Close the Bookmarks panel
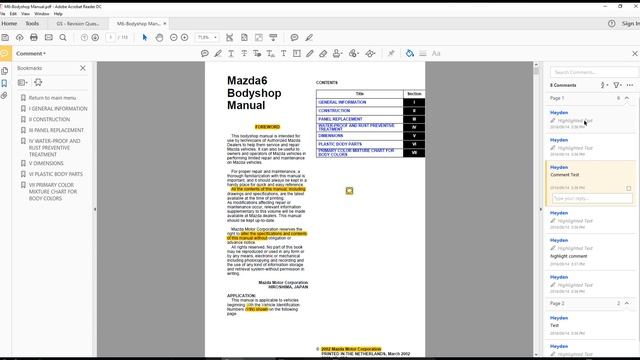Viewport: 640px width, 360px height. point(83,68)
